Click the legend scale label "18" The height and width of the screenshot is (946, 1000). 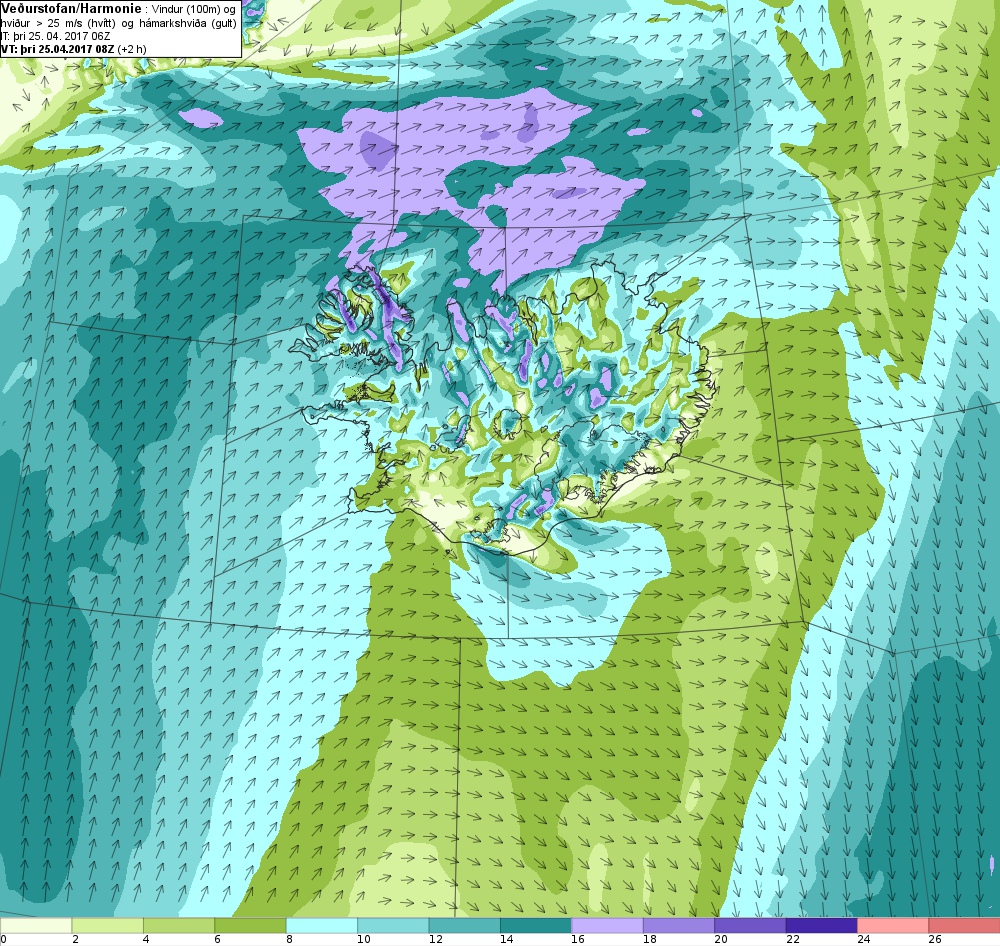click(x=649, y=939)
